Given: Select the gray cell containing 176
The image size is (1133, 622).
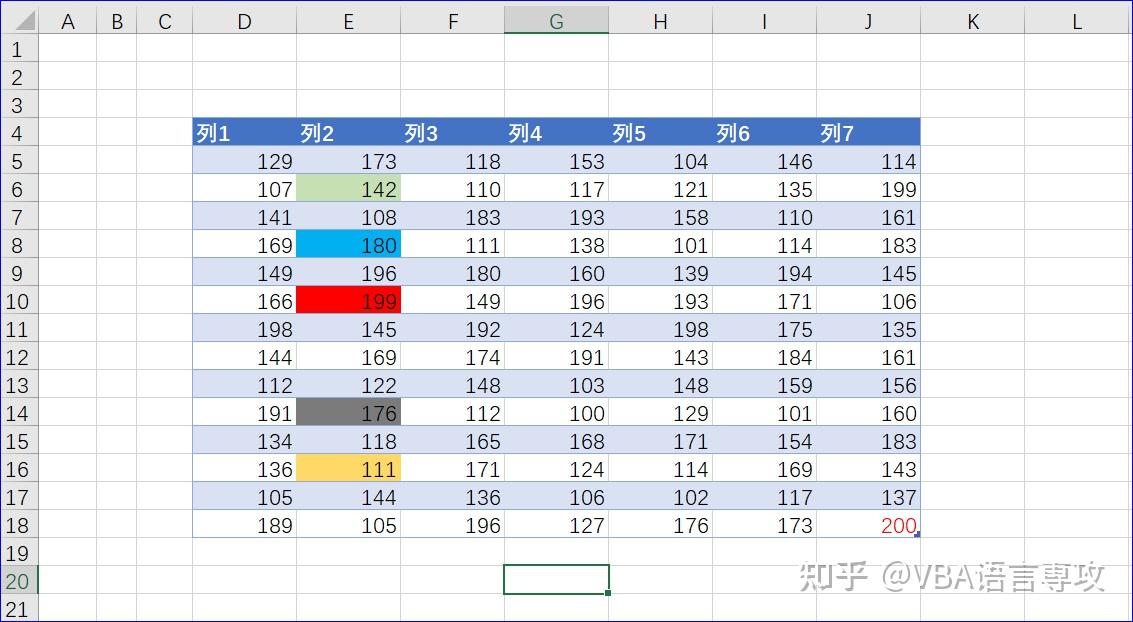Looking at the screenshot, I should 348,413.
